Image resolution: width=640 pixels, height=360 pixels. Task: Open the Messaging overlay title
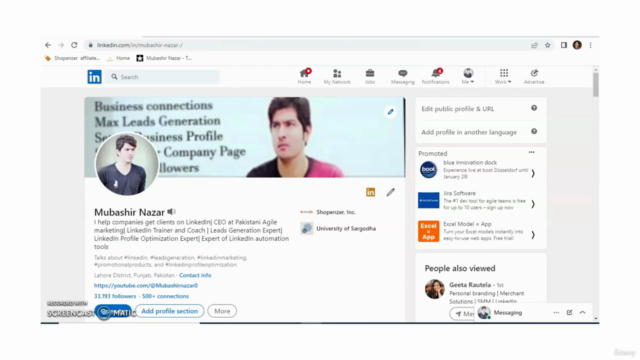pos(508,313)
